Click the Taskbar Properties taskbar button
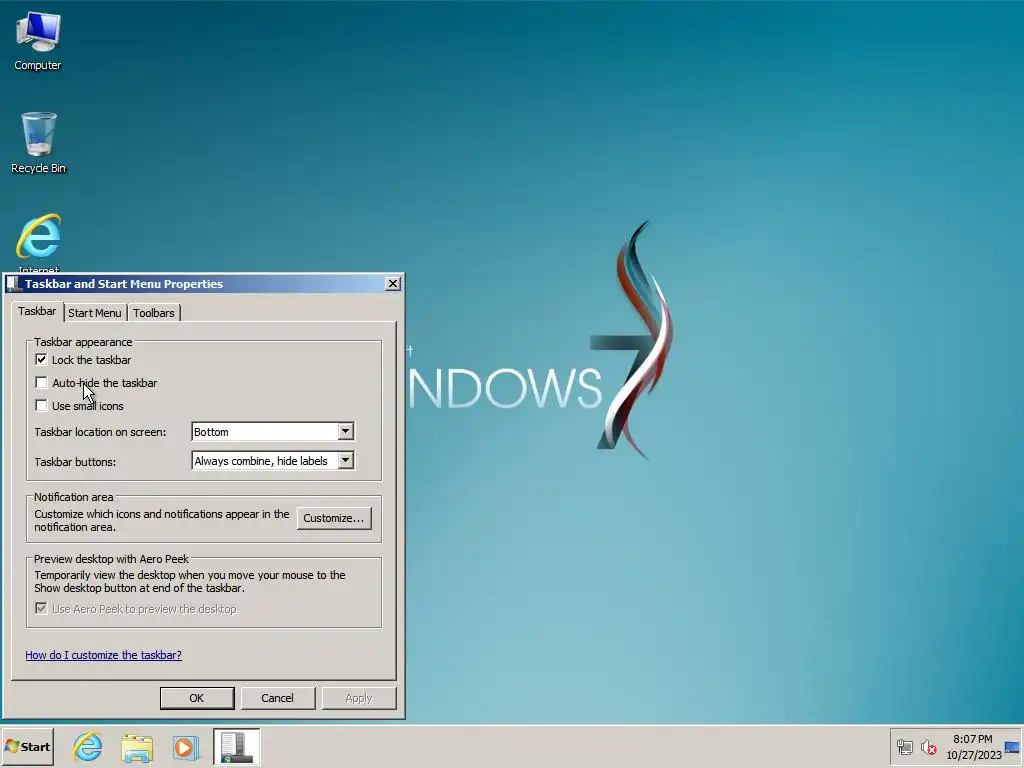 tap(236, 747)
